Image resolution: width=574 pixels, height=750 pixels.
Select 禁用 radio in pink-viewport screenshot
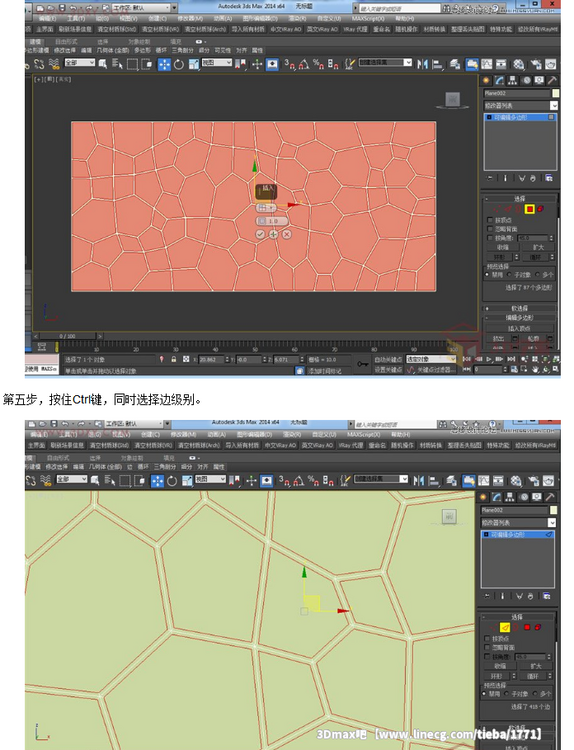[x=487, y=275]
